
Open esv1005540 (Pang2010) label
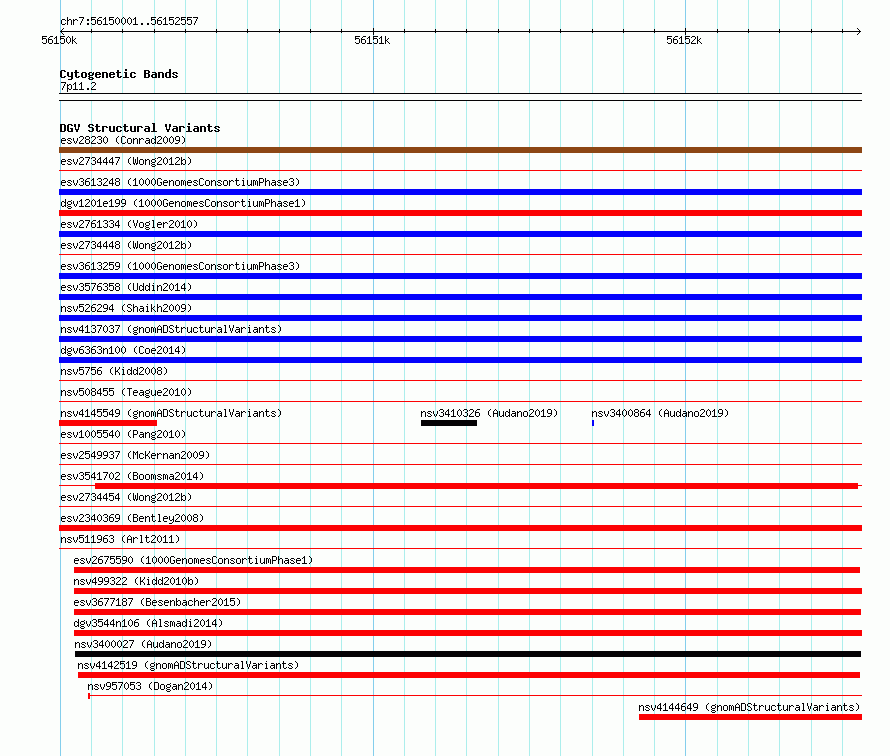pyautogui.click(x=123, y=434)
